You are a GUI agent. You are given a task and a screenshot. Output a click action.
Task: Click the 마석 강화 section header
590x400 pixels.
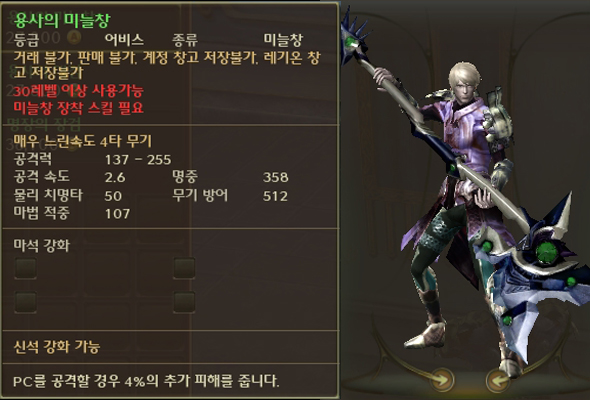42,245
